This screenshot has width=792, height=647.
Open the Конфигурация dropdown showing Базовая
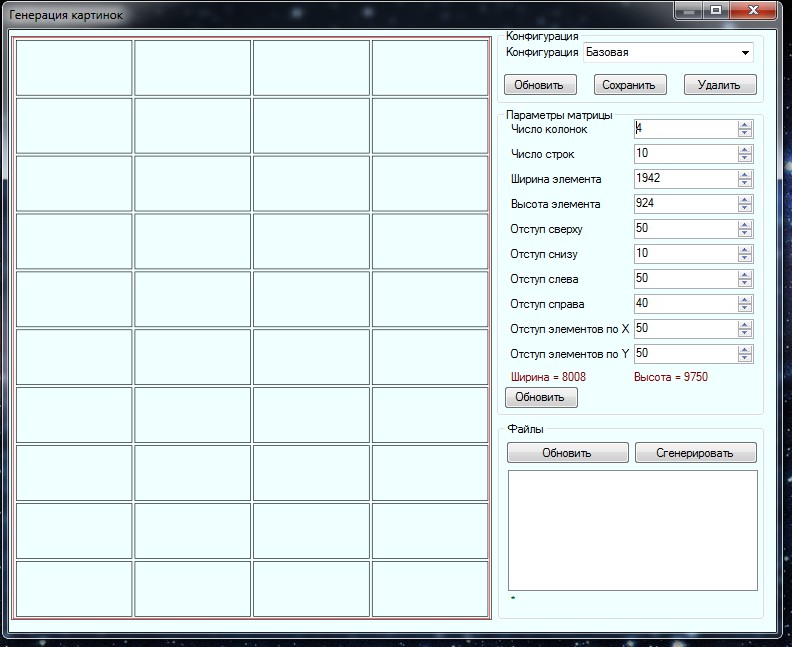click(668, 53)
